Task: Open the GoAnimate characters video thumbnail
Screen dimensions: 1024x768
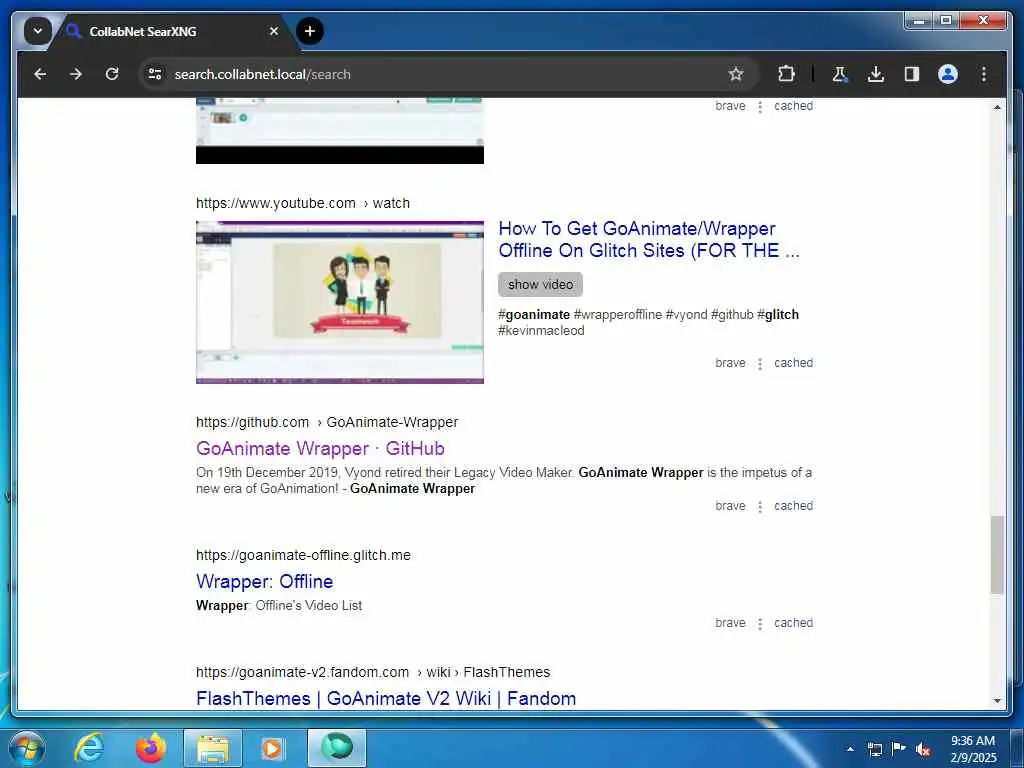Action: pyautogui.click(x=340, y=302)
